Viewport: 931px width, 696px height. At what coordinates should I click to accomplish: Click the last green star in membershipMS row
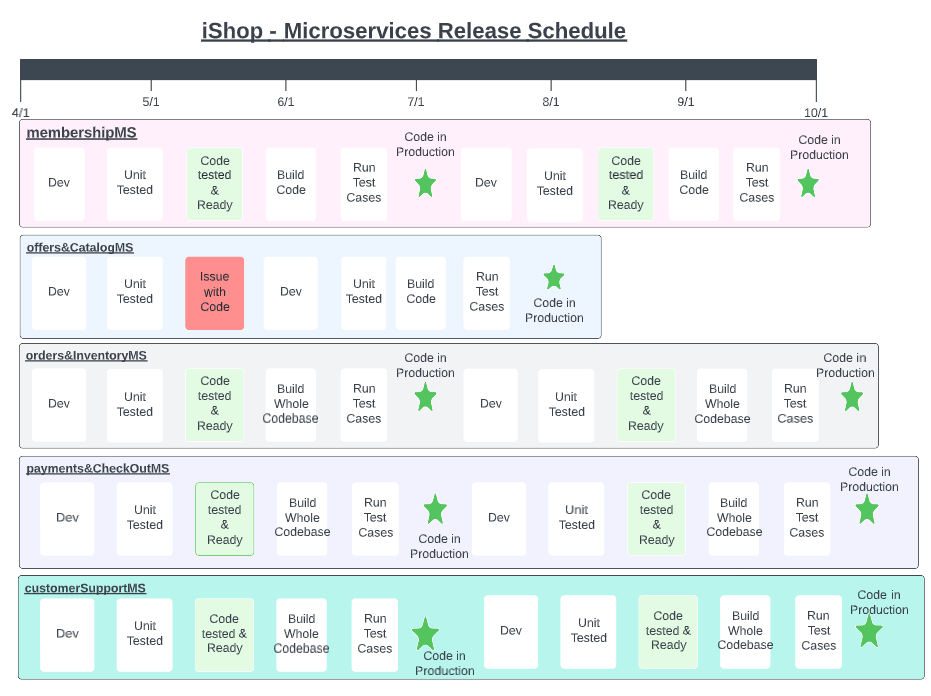pos(808,184)
